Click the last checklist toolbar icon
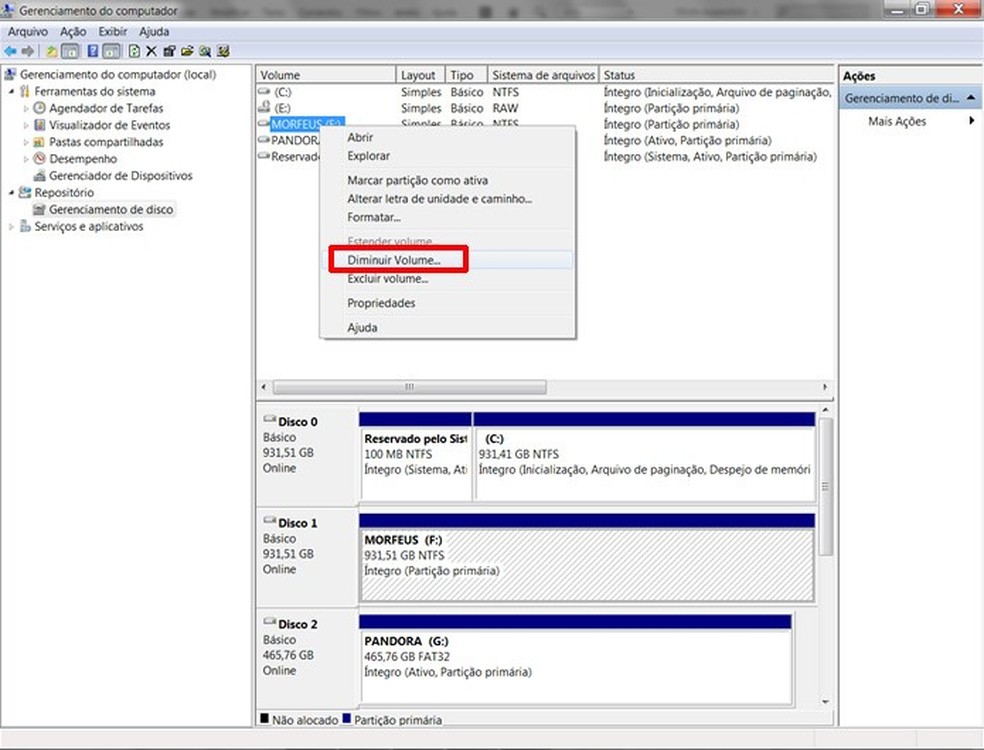Image resolution: width=984 pixels, height=750 pixels. (x=223, y=51)
